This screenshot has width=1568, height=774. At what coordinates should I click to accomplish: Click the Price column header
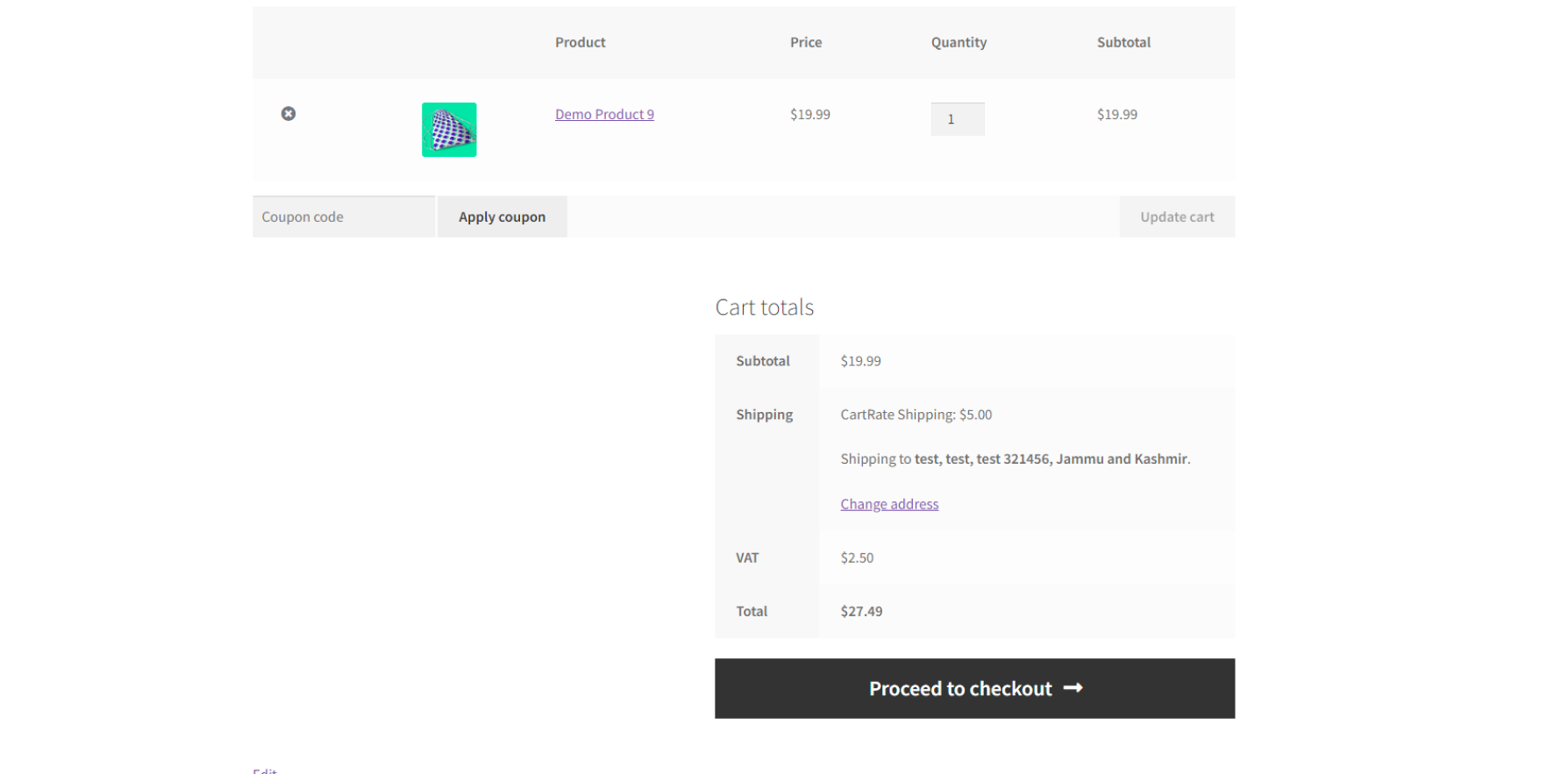tap(805, 42)
